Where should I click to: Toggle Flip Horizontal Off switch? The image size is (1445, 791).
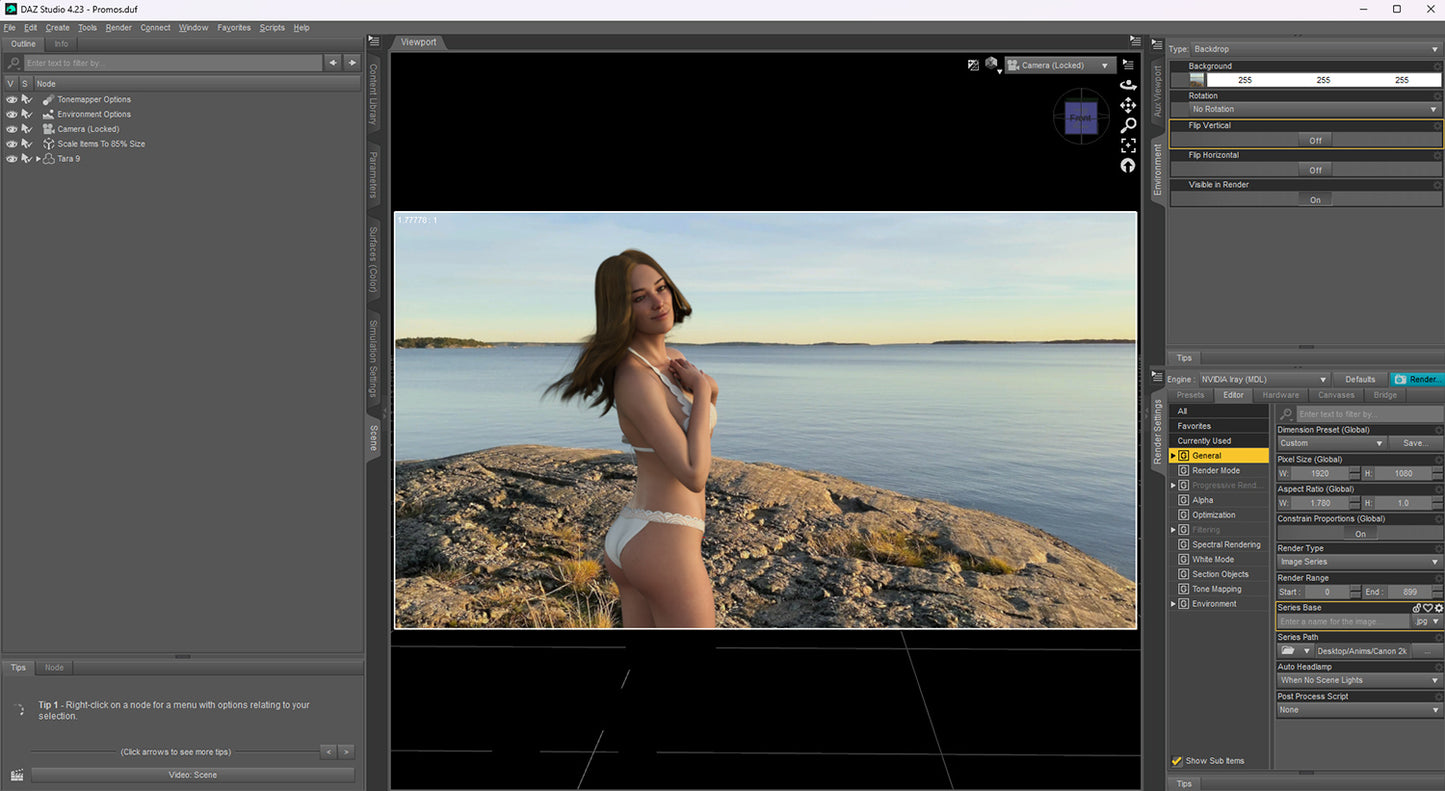pyautogui.click(x=1315, y=170)
